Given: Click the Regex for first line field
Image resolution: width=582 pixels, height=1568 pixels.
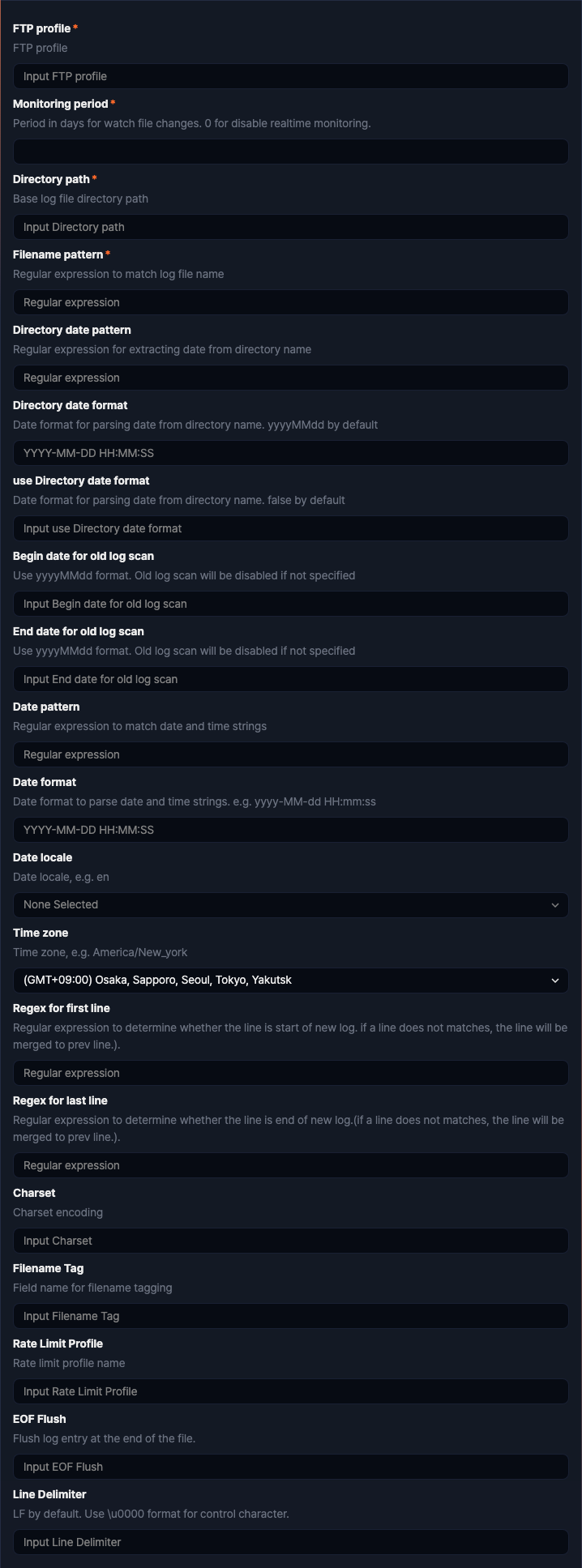Looking at the screenshot, I should pyautogui.click(x=291, y=1073).
